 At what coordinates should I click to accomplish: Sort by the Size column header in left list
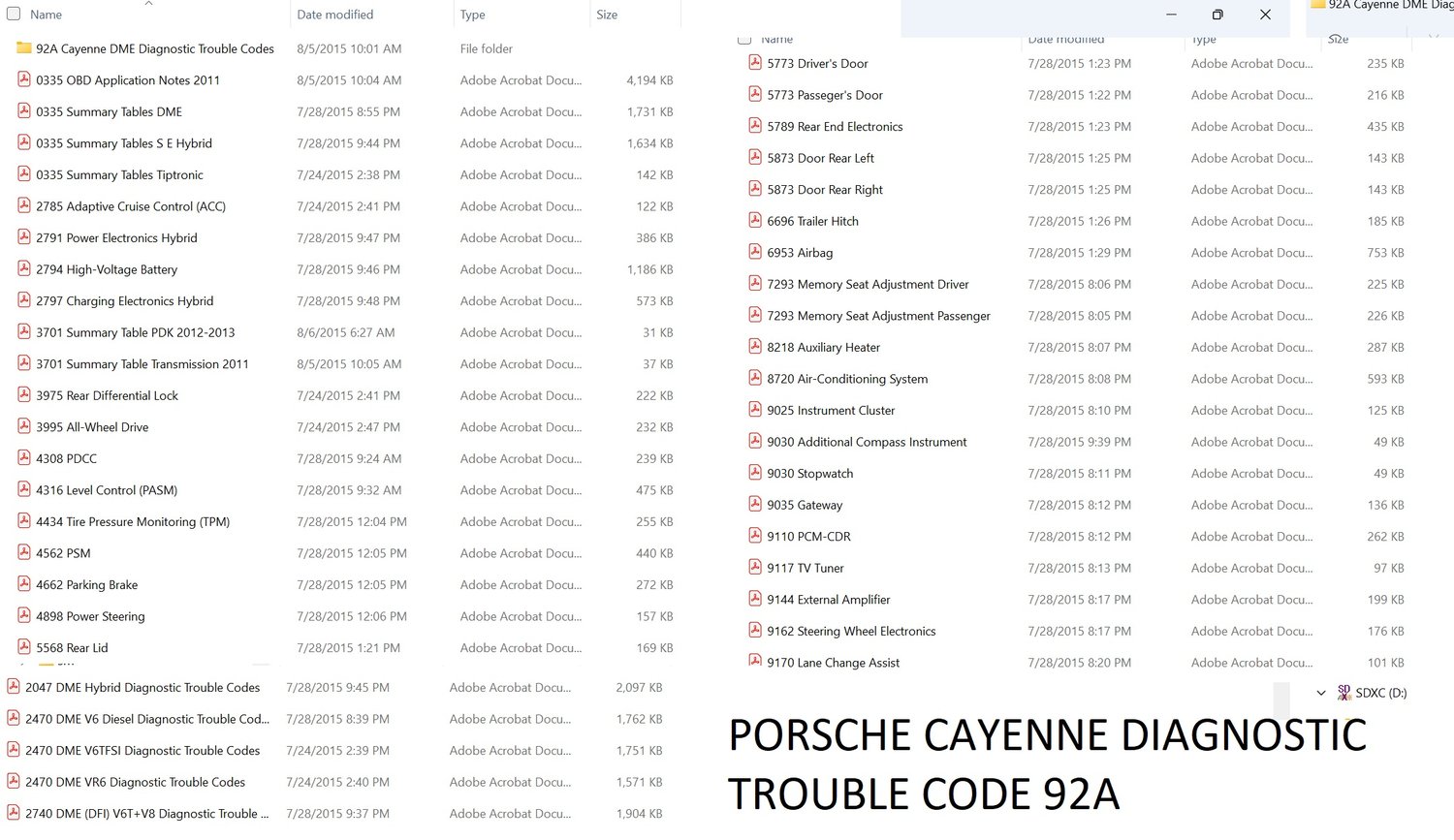[607, 15]
